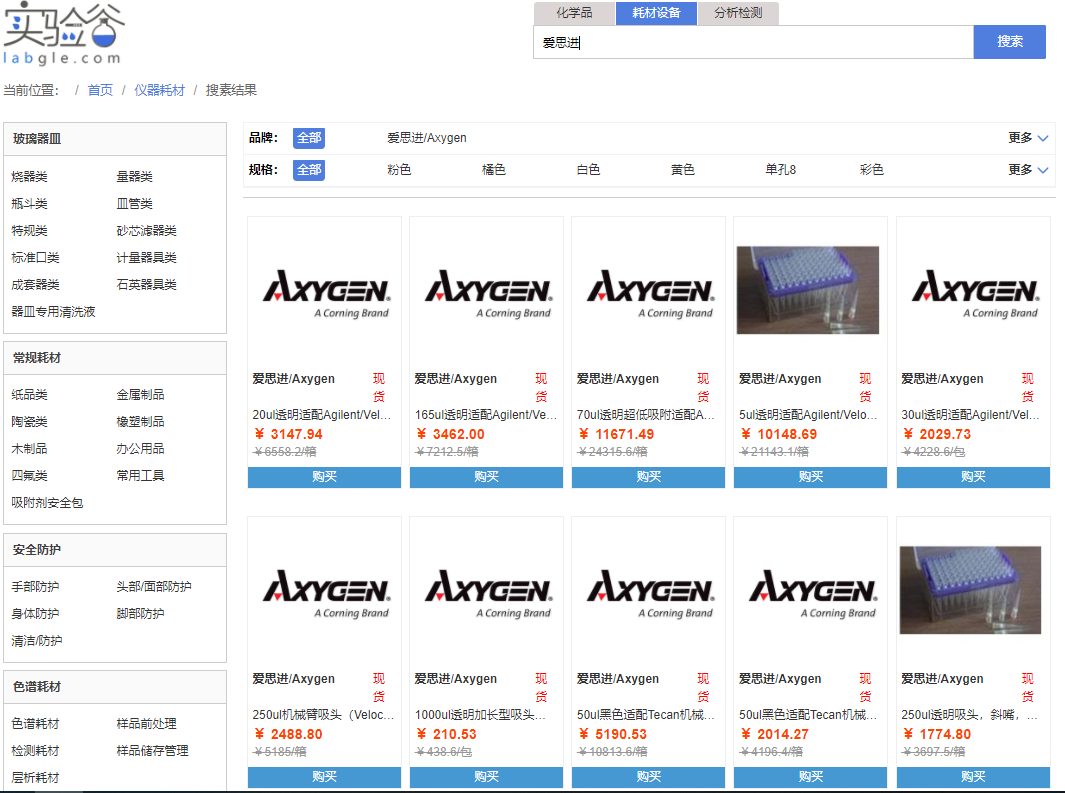Open 纸品类 under 常规耗材
Image resolution: width=1065 pixels, height=793 pixels.
pos(29,394)
